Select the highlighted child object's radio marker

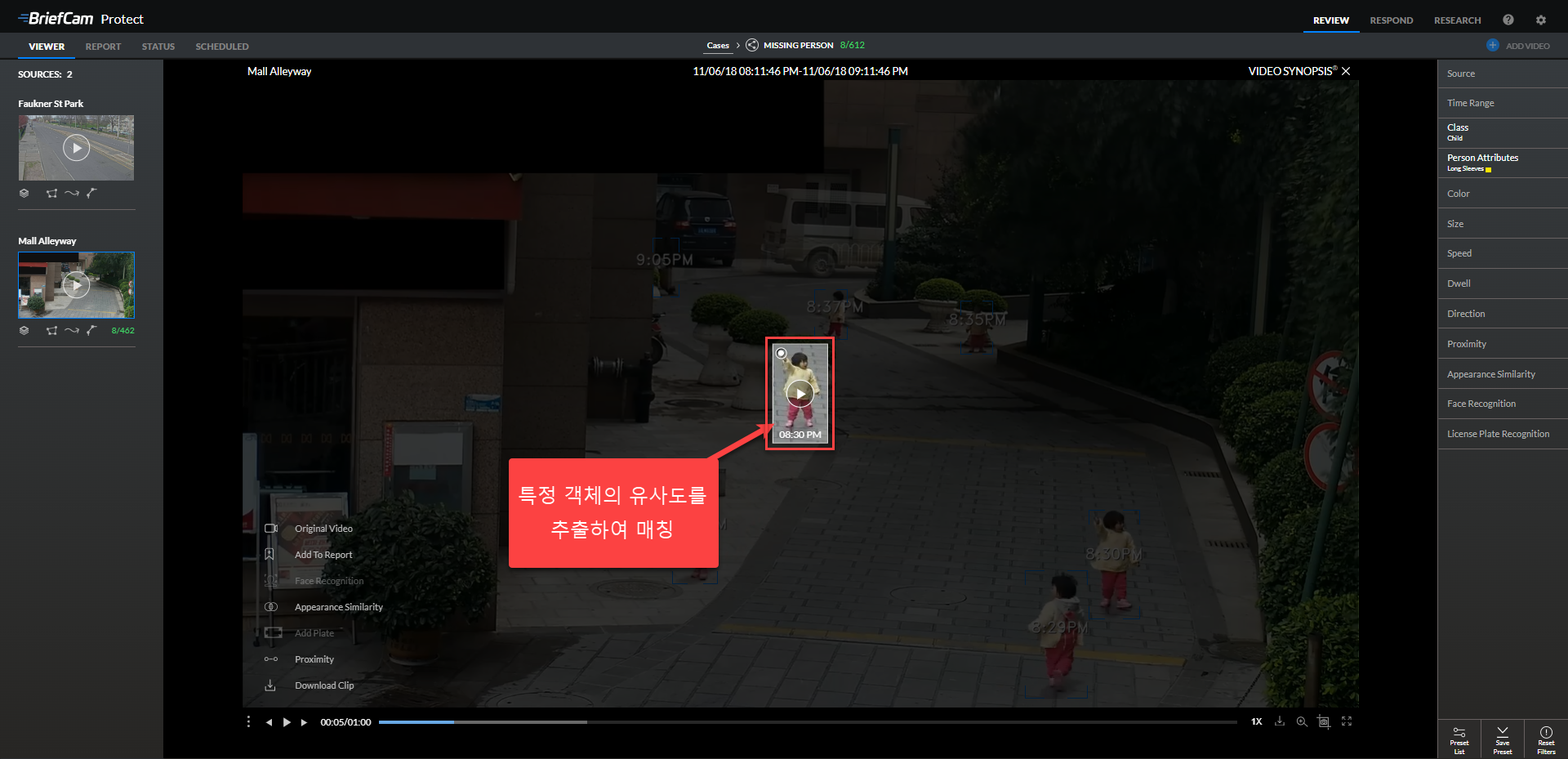pyautogui.click(x=782, y=353)
